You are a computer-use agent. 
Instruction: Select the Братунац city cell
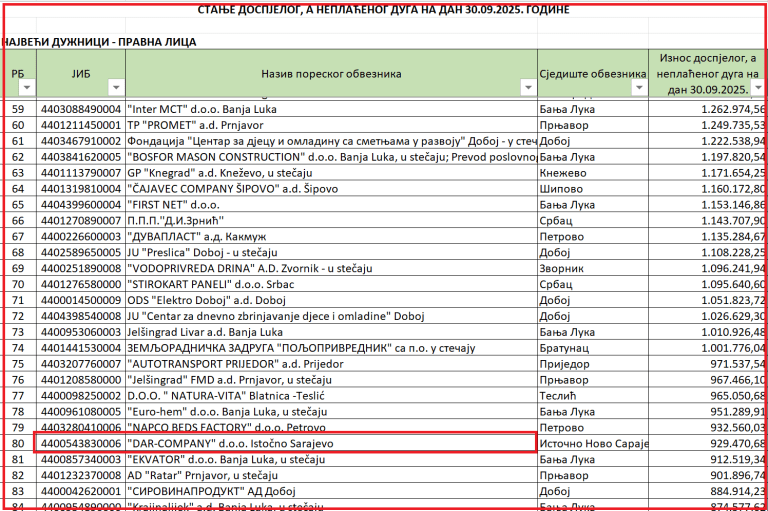point(592,347)
